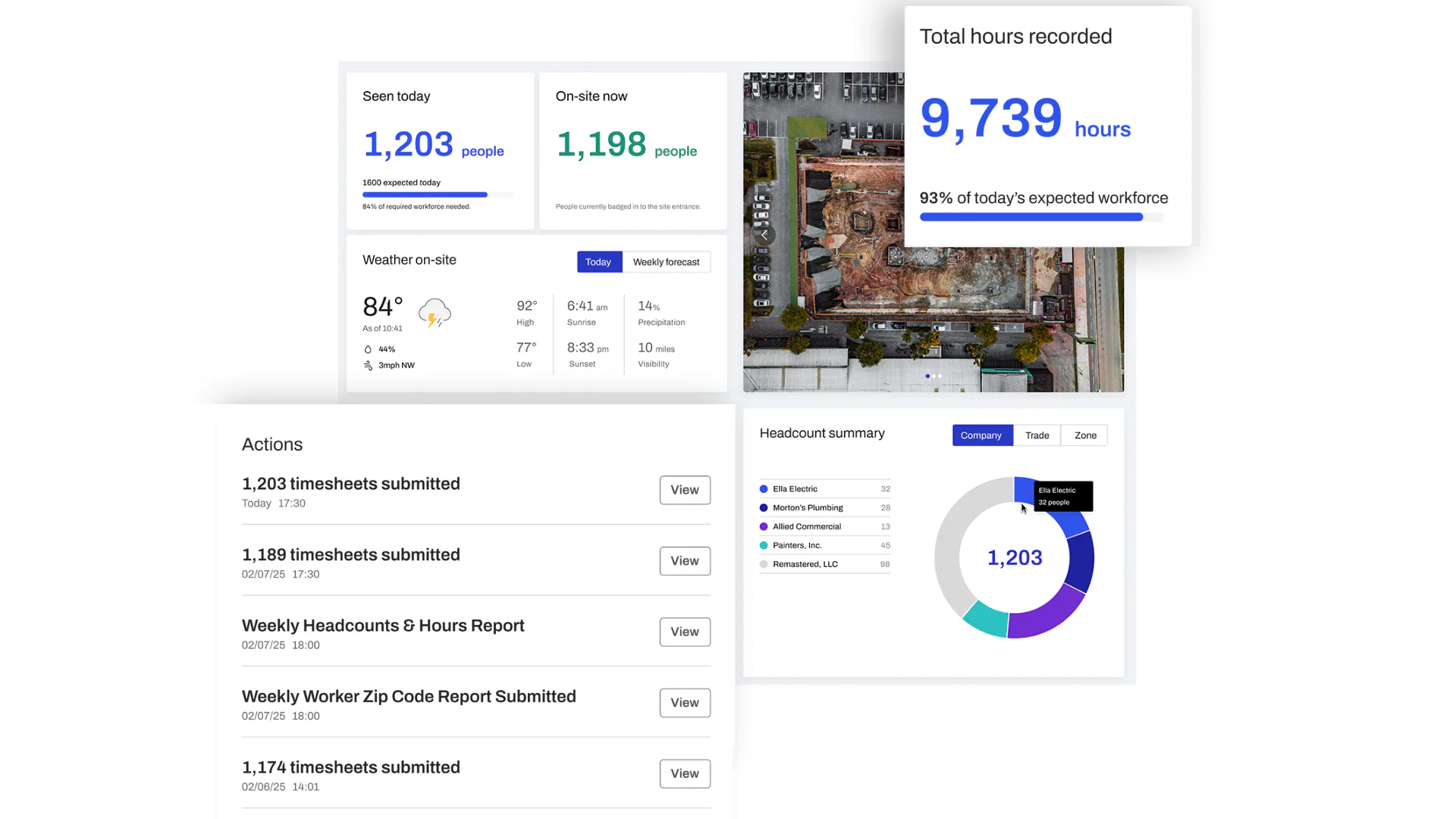Viewport: 1456px width, 819px height.
Task: Click Ella Electric blue legend dot
Action: [764, 489]
